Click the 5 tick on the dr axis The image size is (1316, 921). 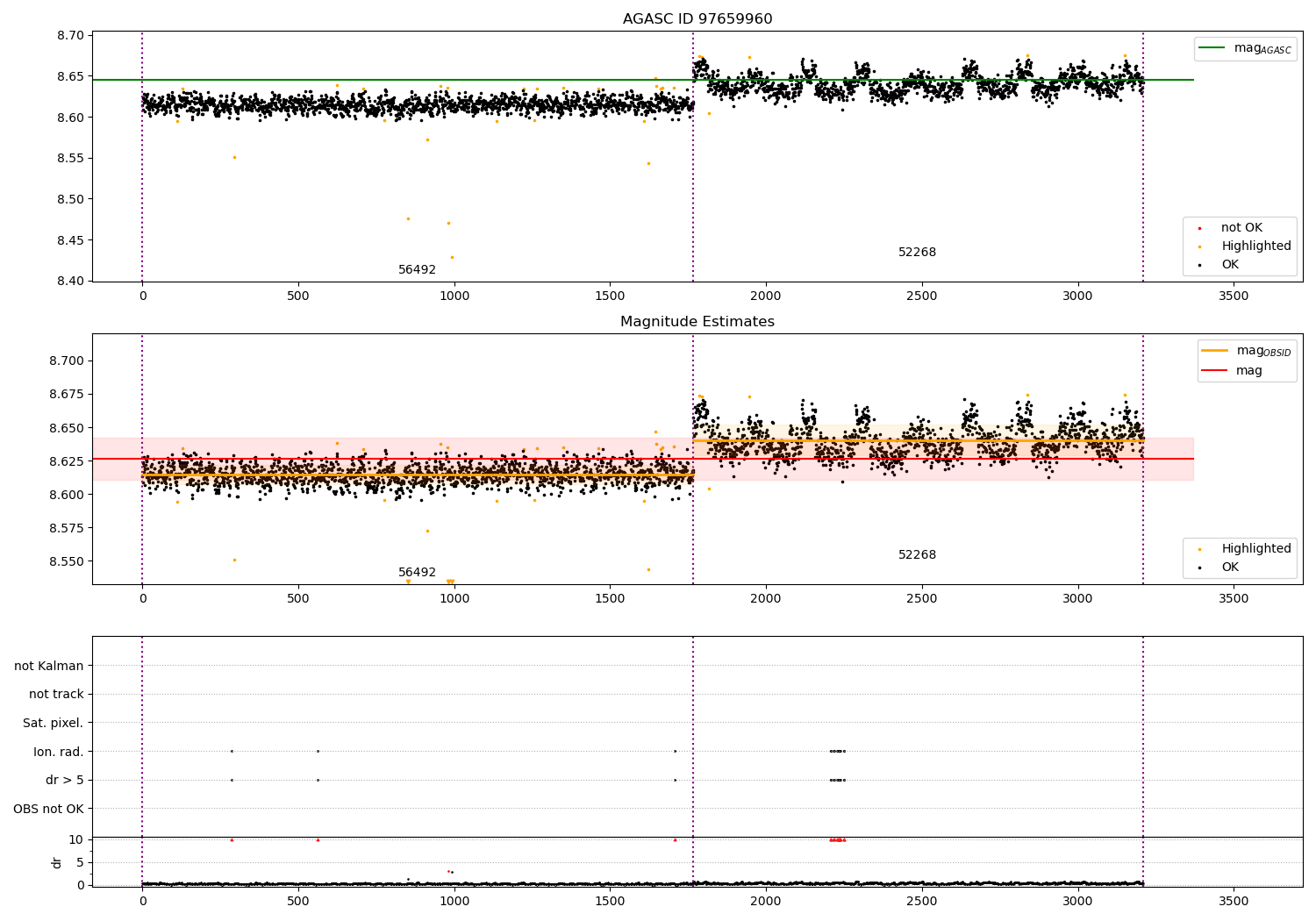[x=81, y=863]
